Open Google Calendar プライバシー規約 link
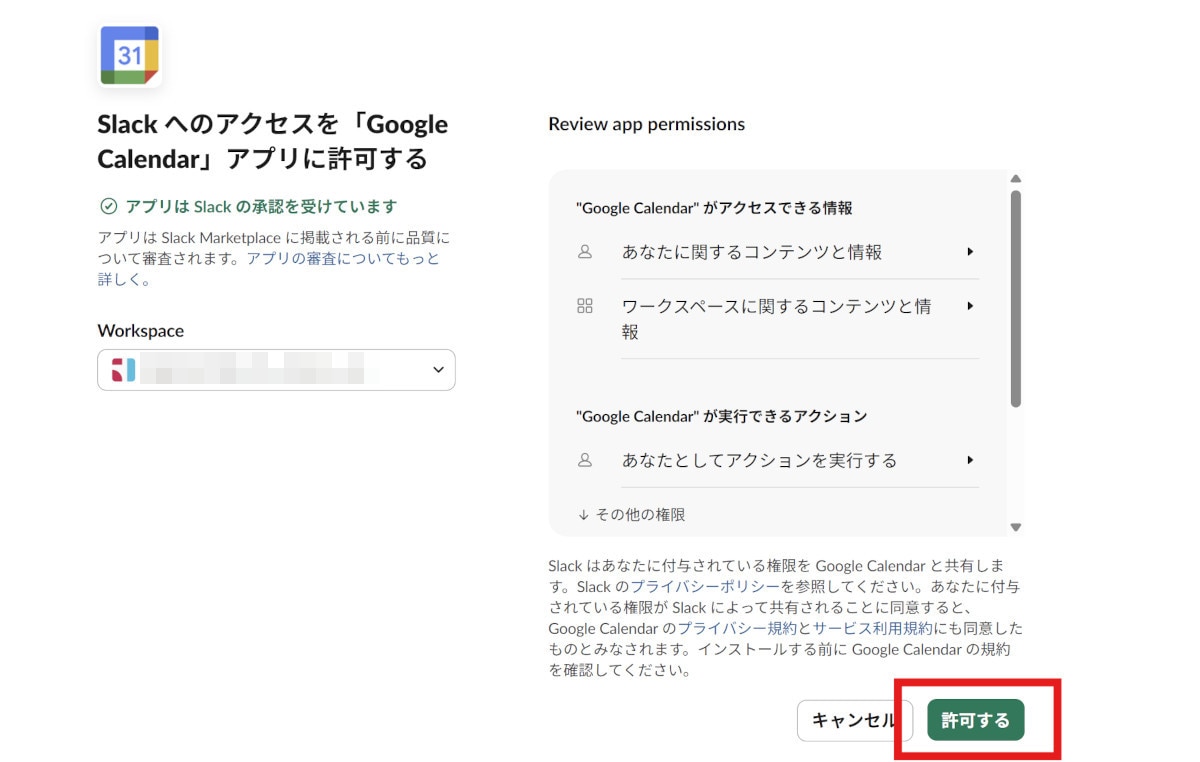Screen dimensions: 1200x762 pos(737,628)
